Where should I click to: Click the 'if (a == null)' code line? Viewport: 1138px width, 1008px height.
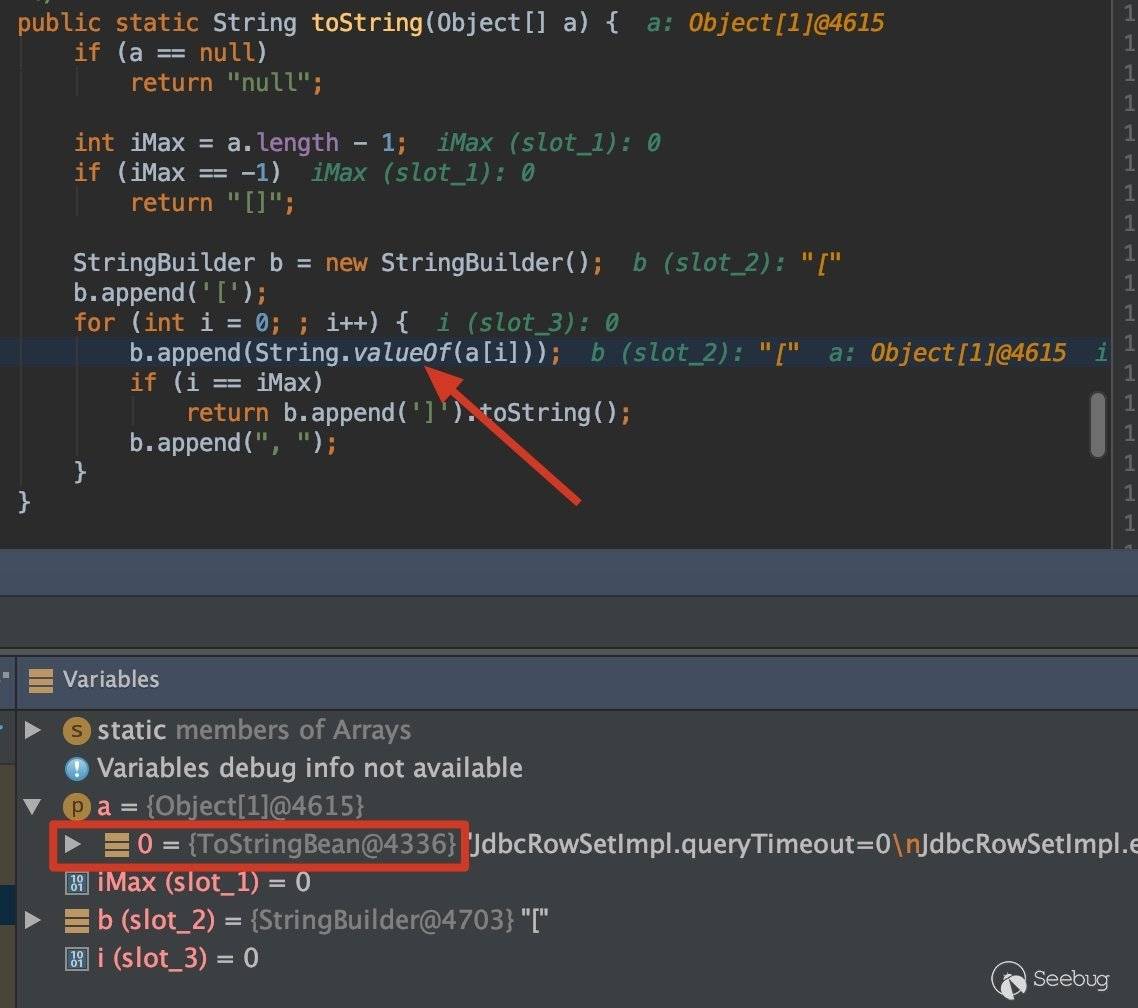point(171,53)
